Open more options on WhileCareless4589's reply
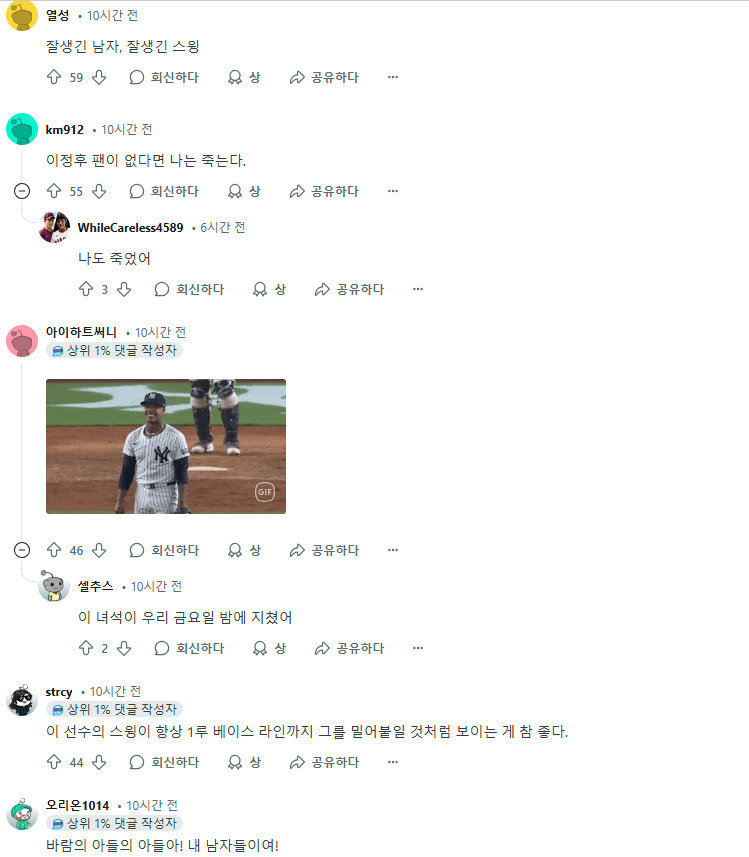Screen dimensions: 749x857 (x=418, y=289)
